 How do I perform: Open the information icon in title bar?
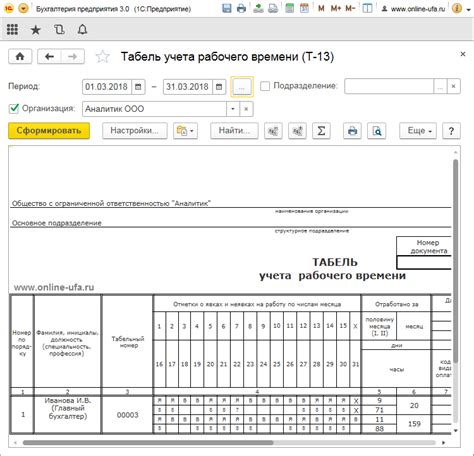(x=457, y=9)
